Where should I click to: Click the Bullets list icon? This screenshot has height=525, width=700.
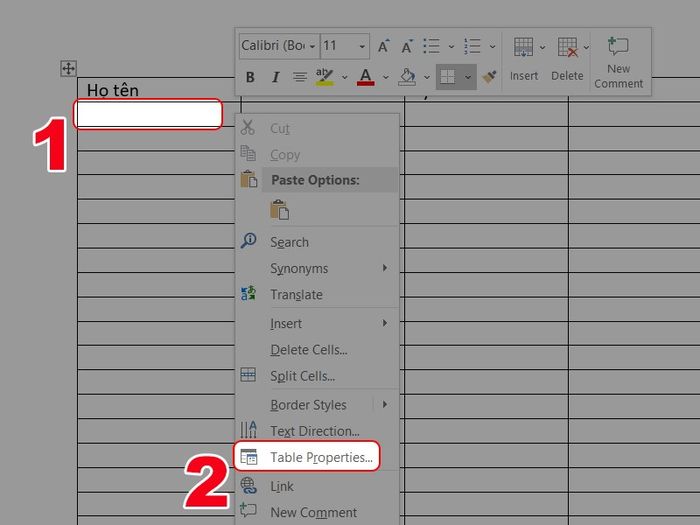pyautogui.click(x=431, y=46)
